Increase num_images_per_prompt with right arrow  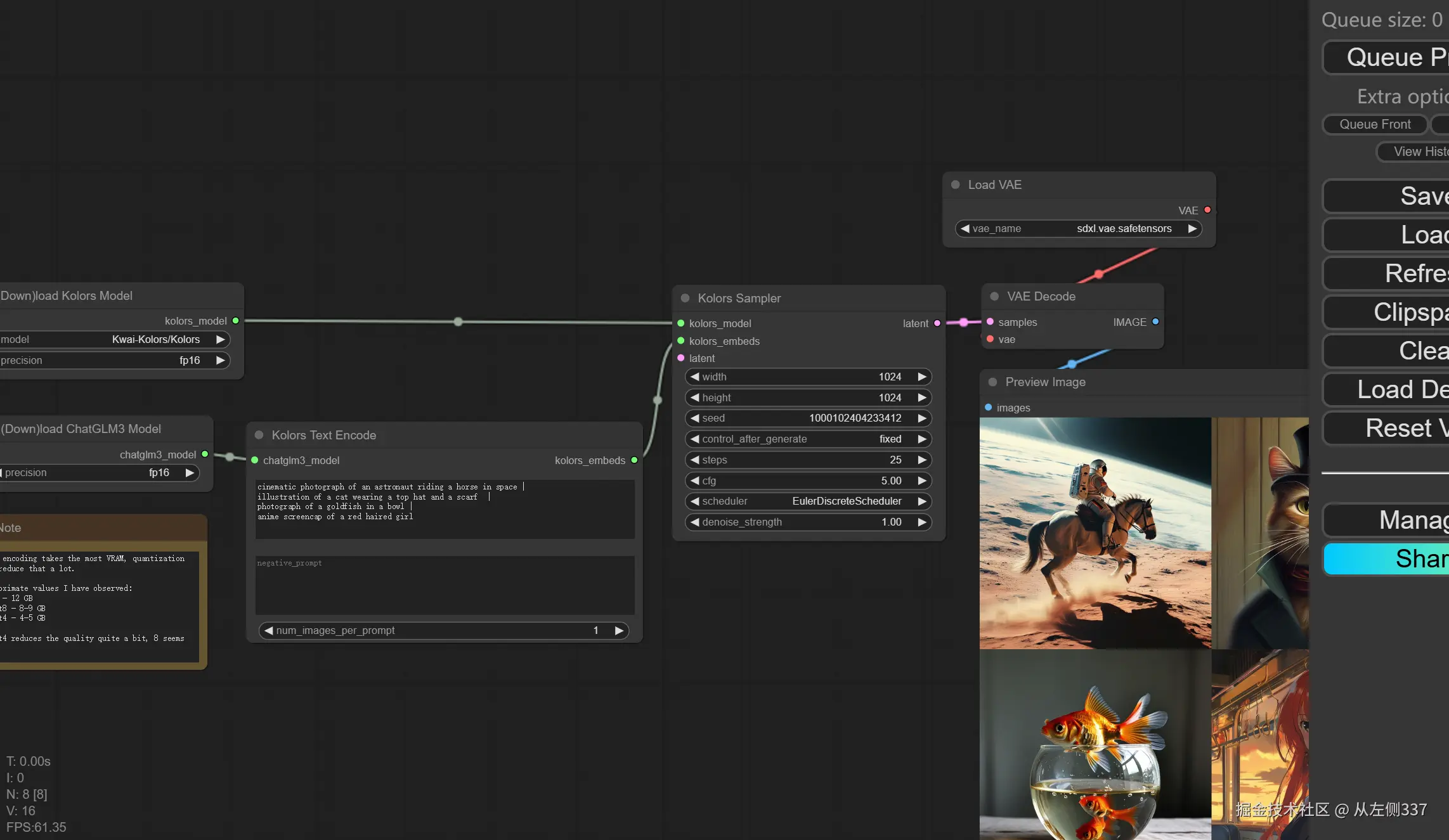point(619,630)
